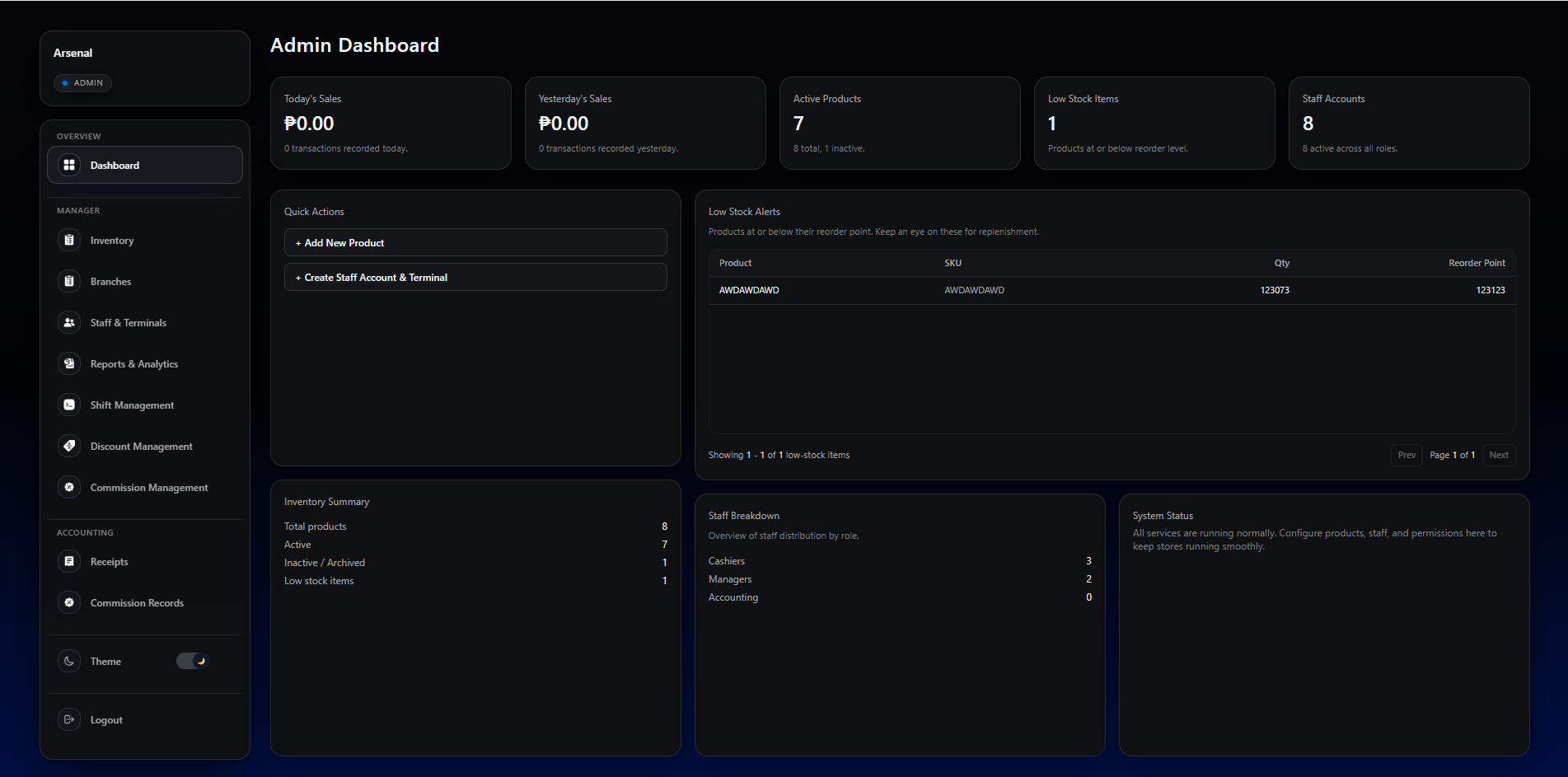Click the Receipts icon under Accounting
This screenshot has width=1568, height=777.
(x=69, y=561)
